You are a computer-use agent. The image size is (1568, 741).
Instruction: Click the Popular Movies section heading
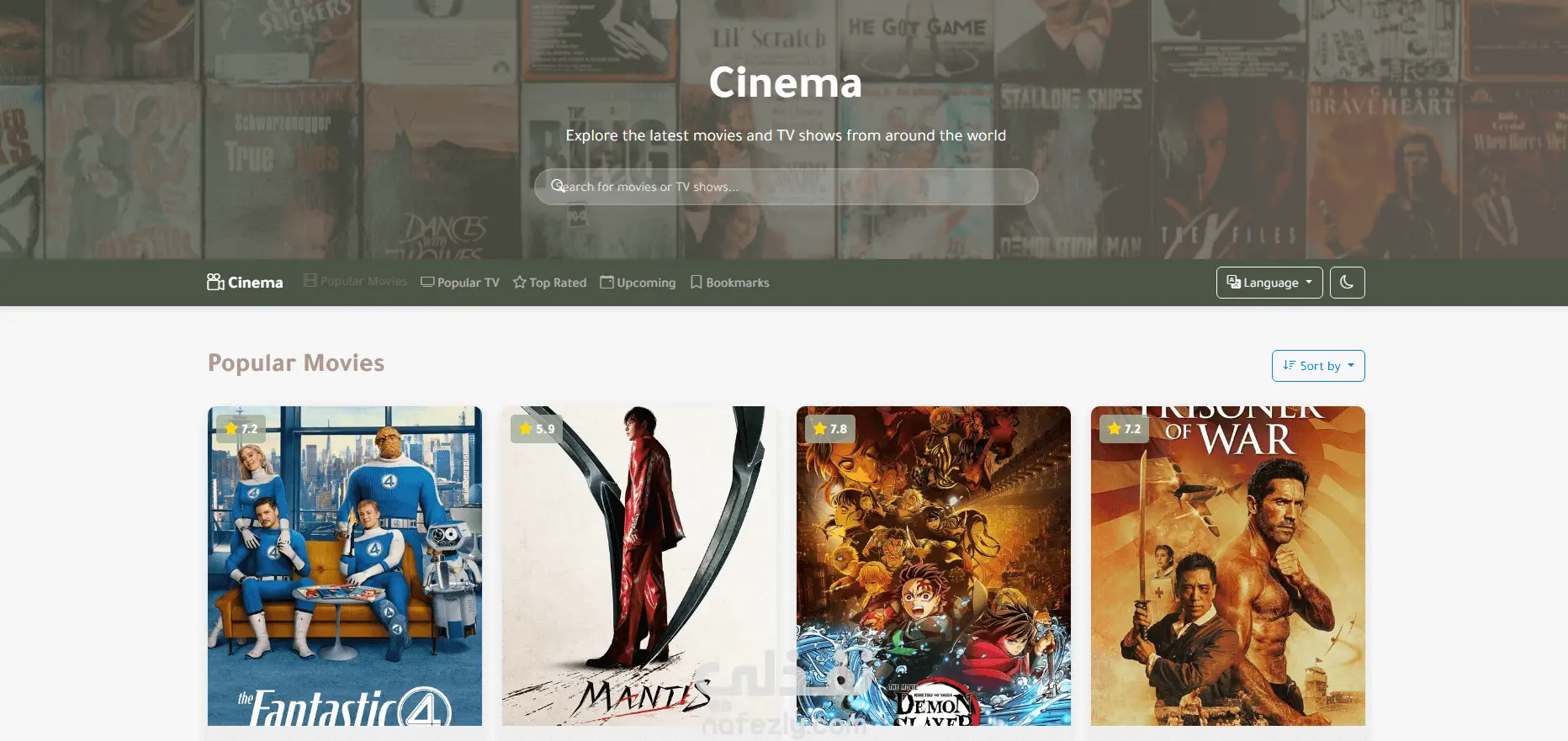[x=296, y=363]
